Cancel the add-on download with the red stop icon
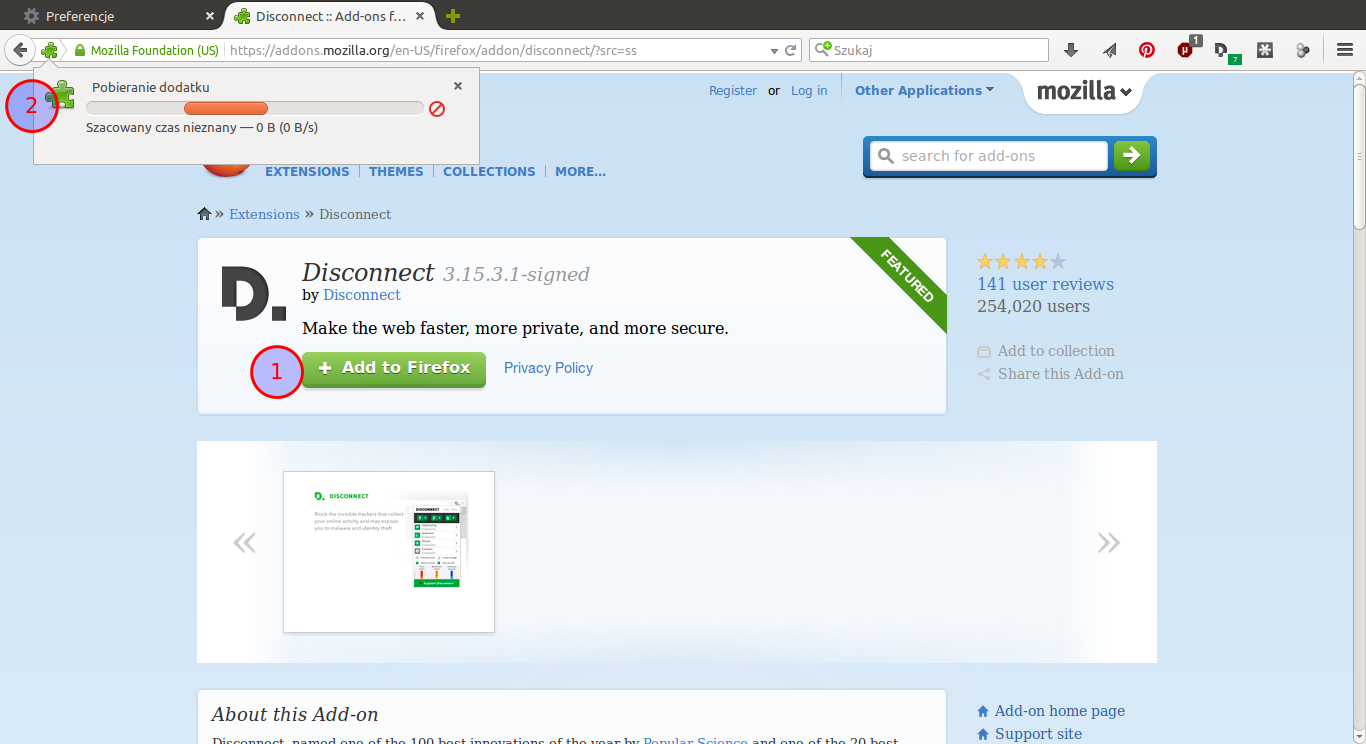 click(x=437, y=108)
